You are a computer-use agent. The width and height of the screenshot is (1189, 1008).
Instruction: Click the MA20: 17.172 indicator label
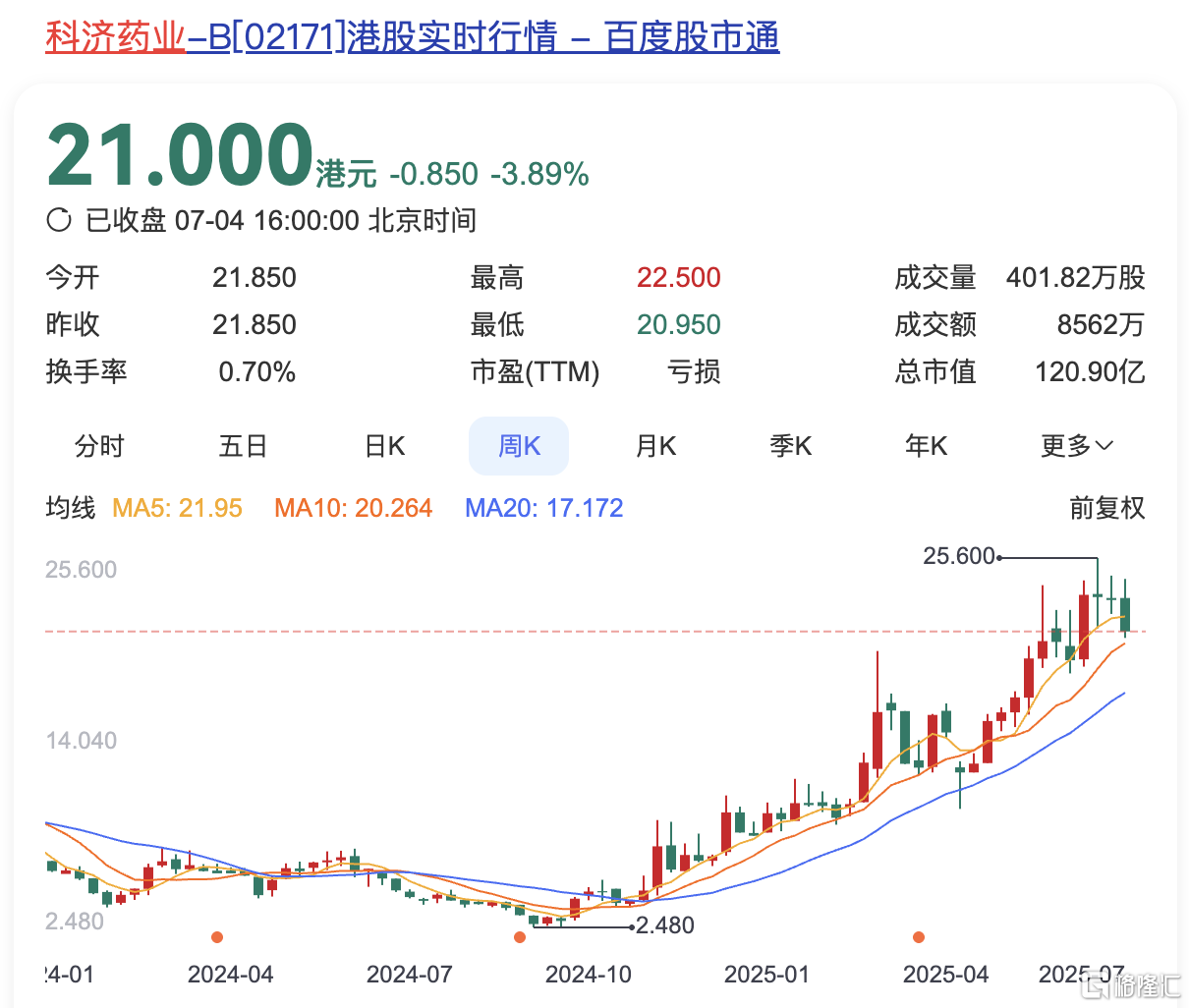pyautogui.click(x=544, y=508)
